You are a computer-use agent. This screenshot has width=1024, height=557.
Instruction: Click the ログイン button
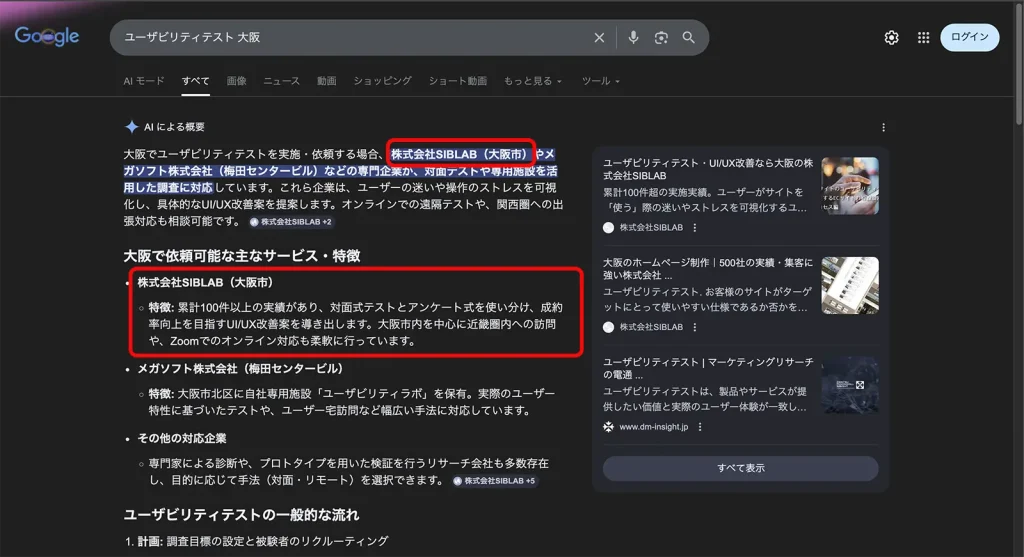pos(969,37)
